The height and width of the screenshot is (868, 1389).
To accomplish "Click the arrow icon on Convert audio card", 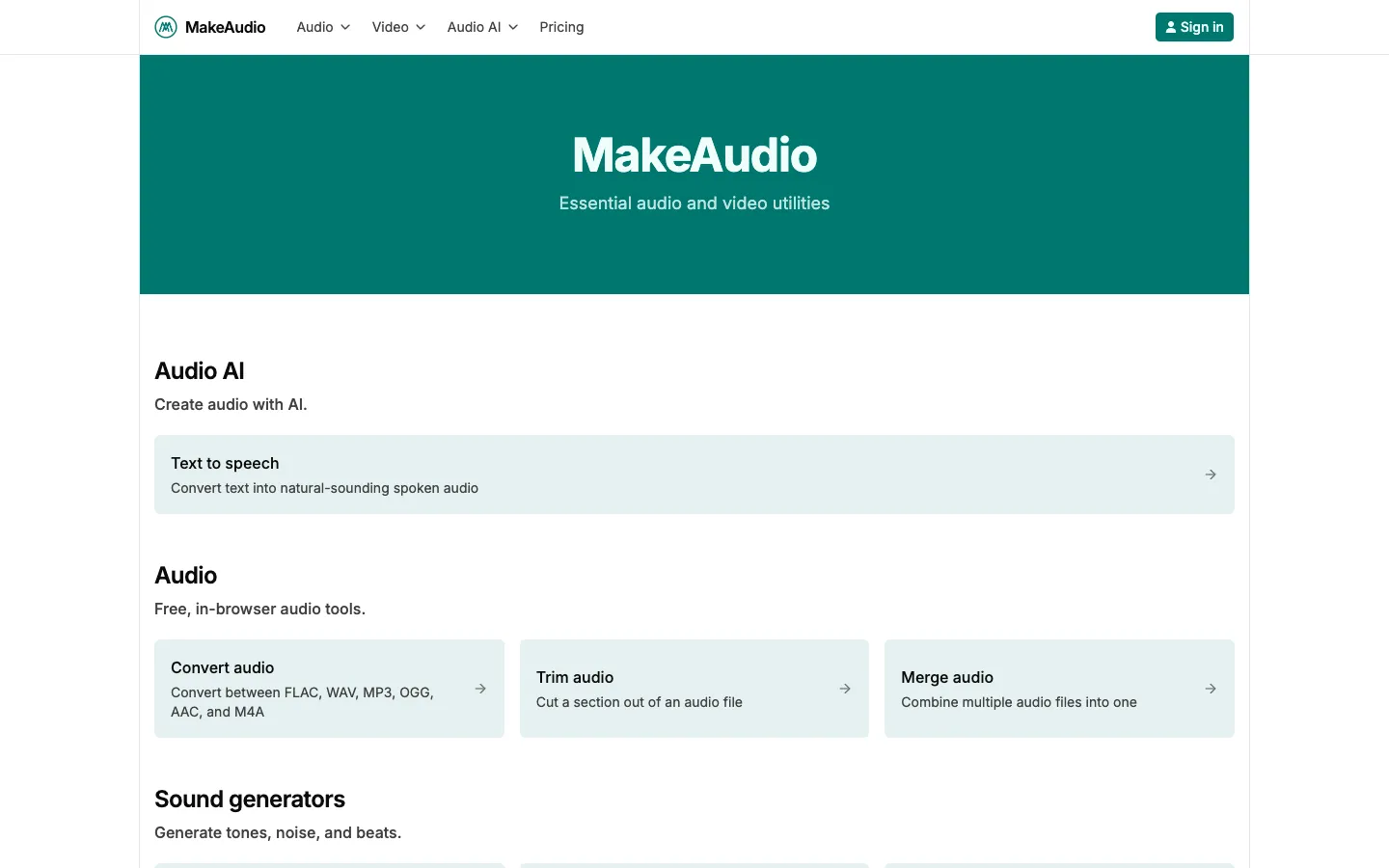I will click(480, 689).
